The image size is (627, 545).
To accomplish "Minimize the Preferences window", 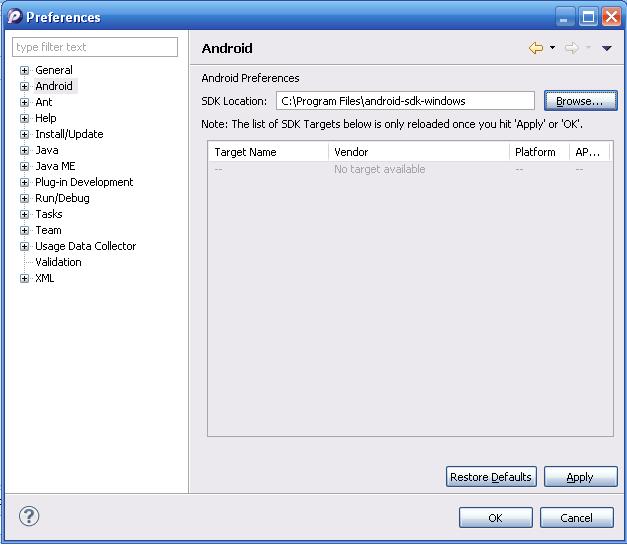I will click(x=564, y=17).
